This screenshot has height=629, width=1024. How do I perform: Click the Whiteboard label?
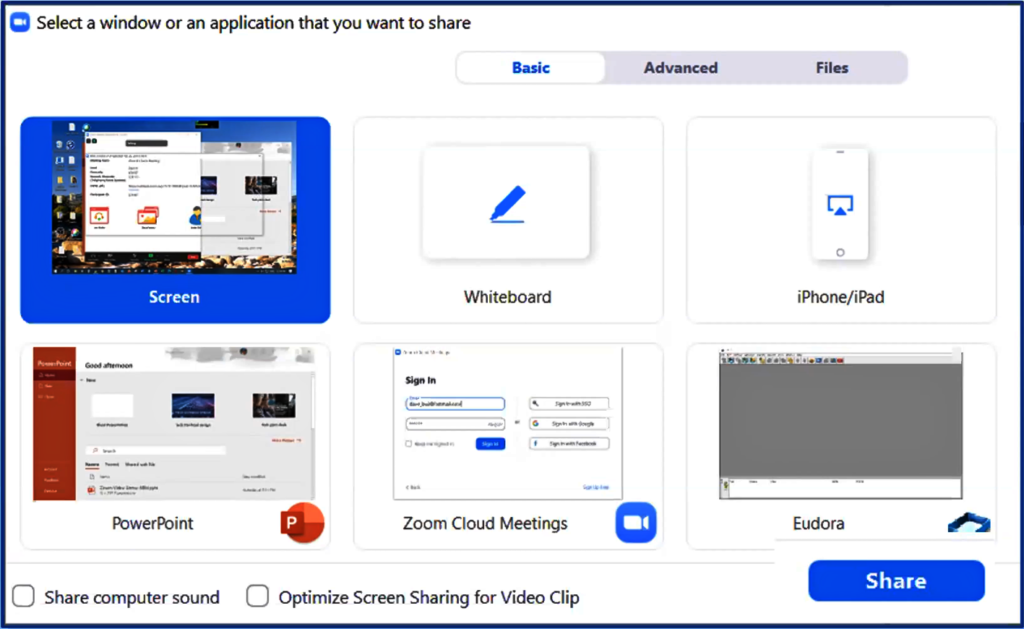point(507,297)
